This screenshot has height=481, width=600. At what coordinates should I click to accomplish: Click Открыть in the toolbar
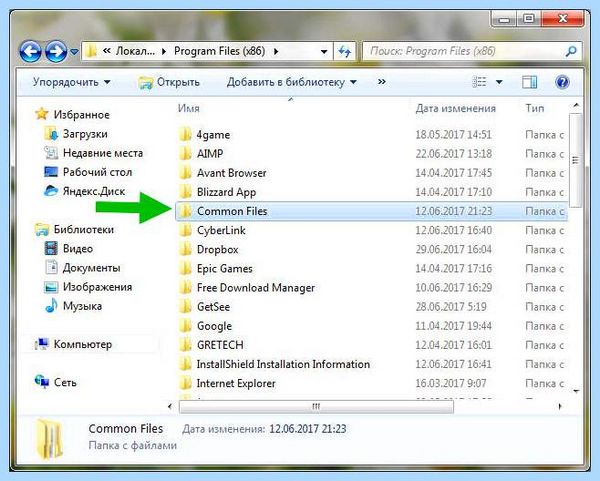coord(169,82)
